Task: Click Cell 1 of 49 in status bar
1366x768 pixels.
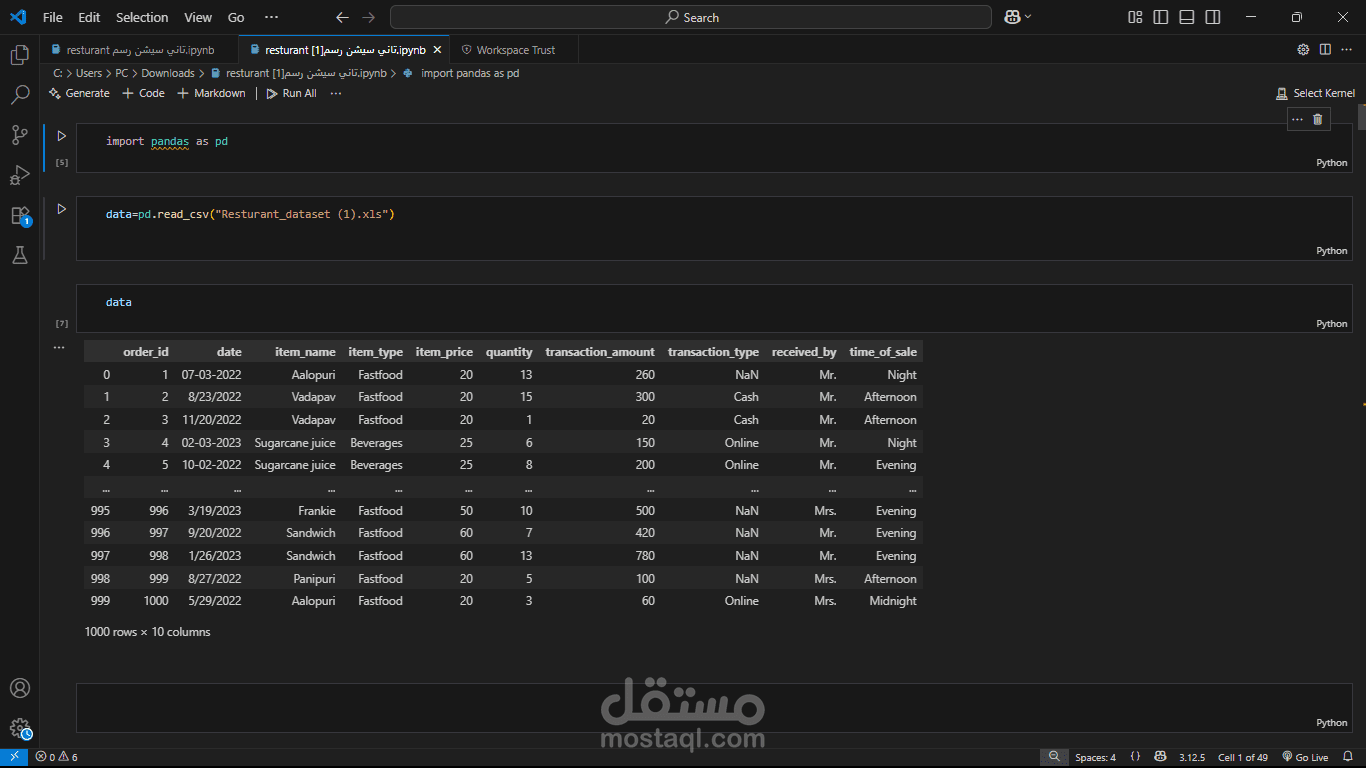Action: [x=1242, y=757]
